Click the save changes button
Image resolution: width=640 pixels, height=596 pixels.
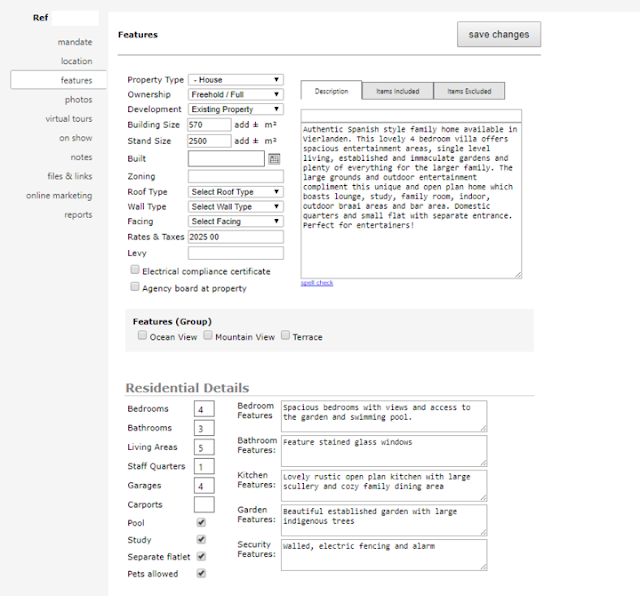(x=499, y=34)
